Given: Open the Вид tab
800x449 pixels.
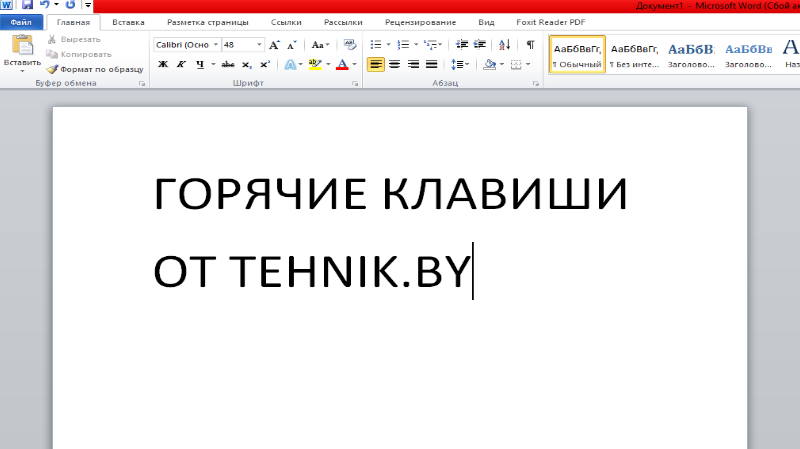Looking at the screenshot, I should click(486, 22).
